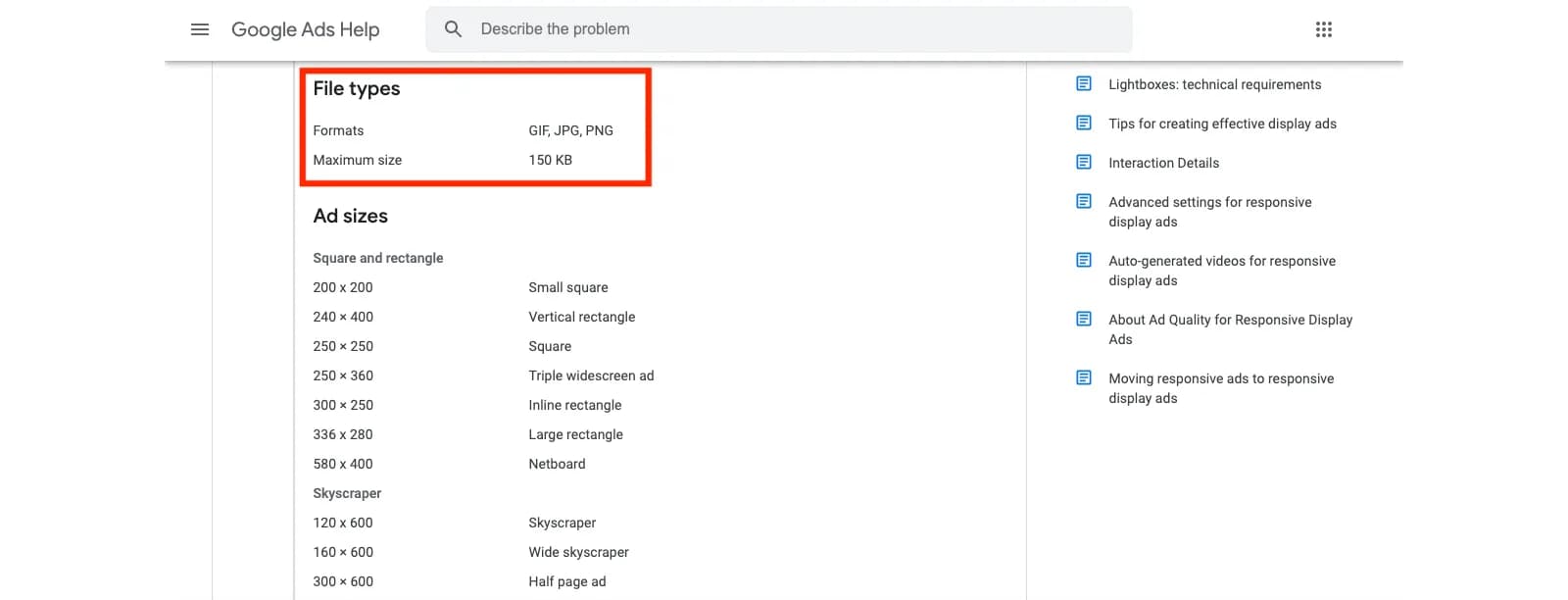This screenshot has width=1568, height=600.
Task: Open About Ad Quality for Responsive Display Ads
Action: click(x=1230, y=329)
